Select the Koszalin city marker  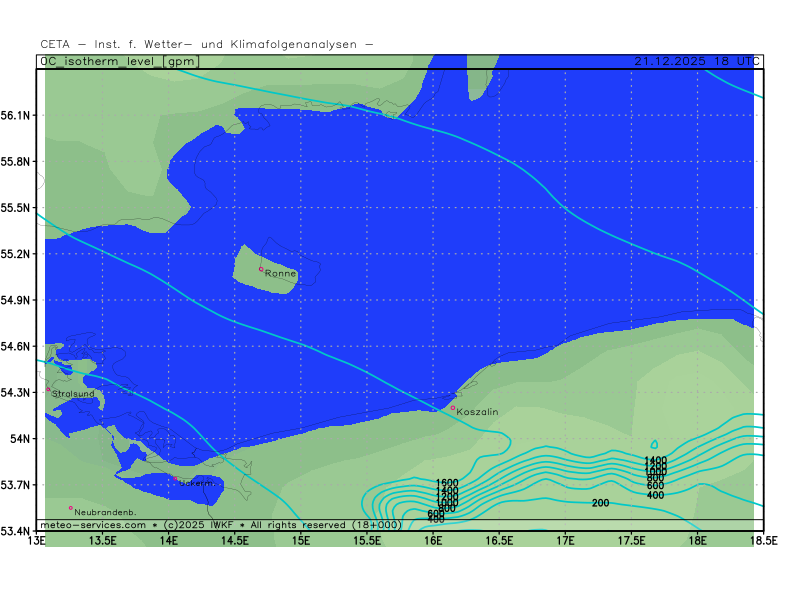pos(453,407)
